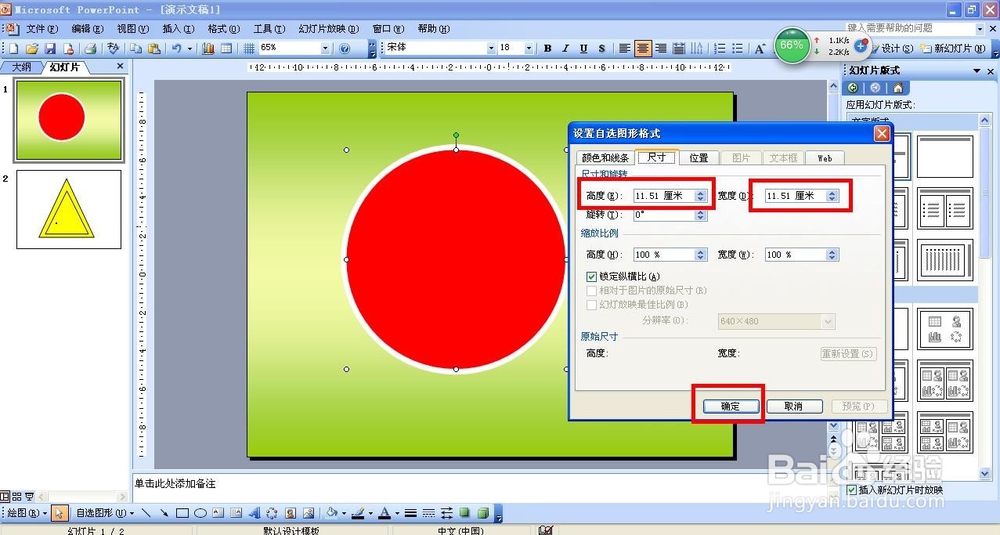Choose line style in the drawing toolbar

[x=411, y=513]
